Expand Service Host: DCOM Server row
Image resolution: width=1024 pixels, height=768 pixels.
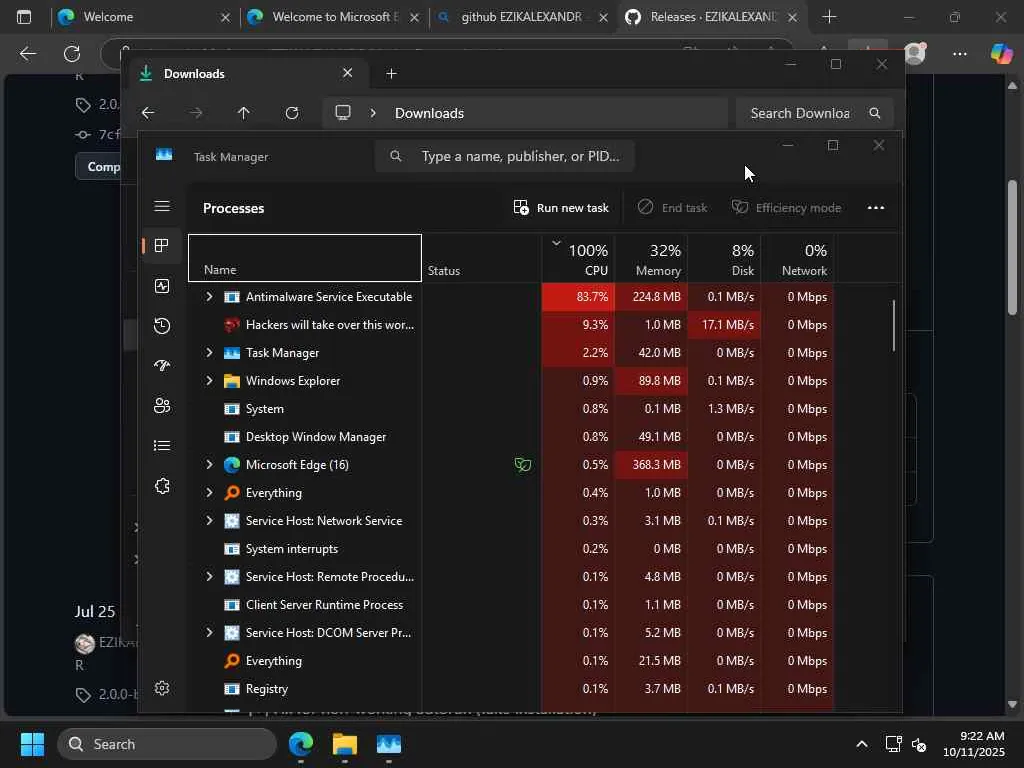(x=209, y=632)
